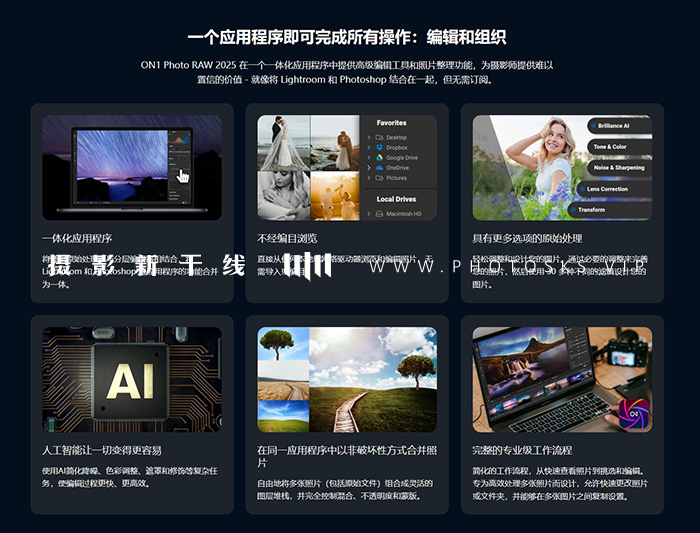Screen dimensions: 700x533
Task: Click the 一体化应用程序 card heading
Action: click(x=77, y=238)
